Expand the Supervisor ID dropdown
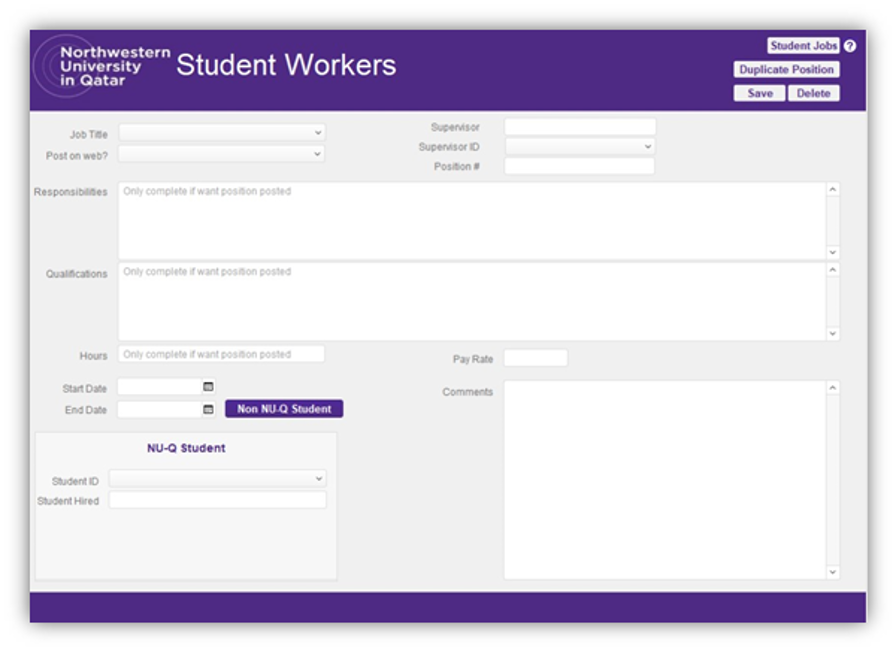This screenshot has width=896, height=652. pos(579,146)
